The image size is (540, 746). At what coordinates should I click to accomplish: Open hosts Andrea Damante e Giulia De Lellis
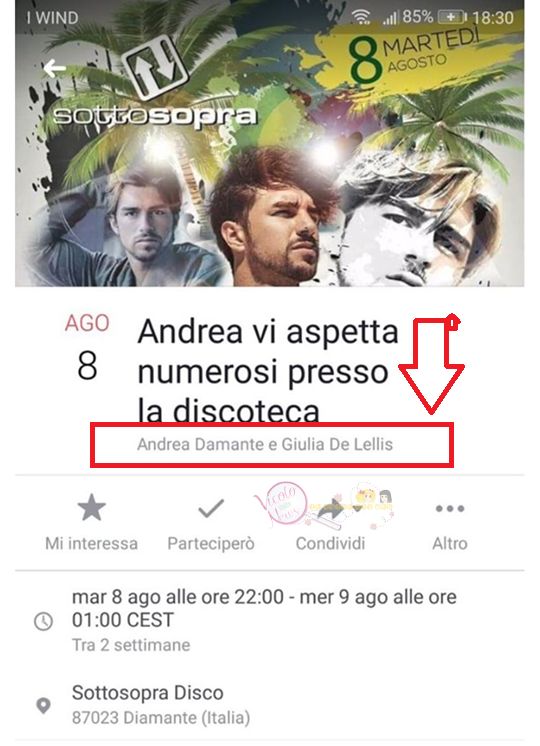tap(265, 444)
